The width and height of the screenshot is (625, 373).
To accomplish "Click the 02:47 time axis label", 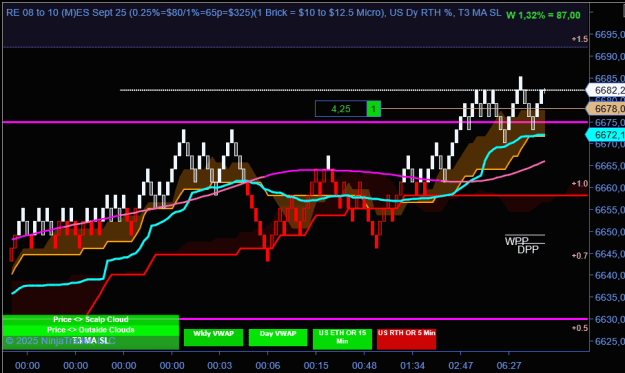I will point(461,365).
